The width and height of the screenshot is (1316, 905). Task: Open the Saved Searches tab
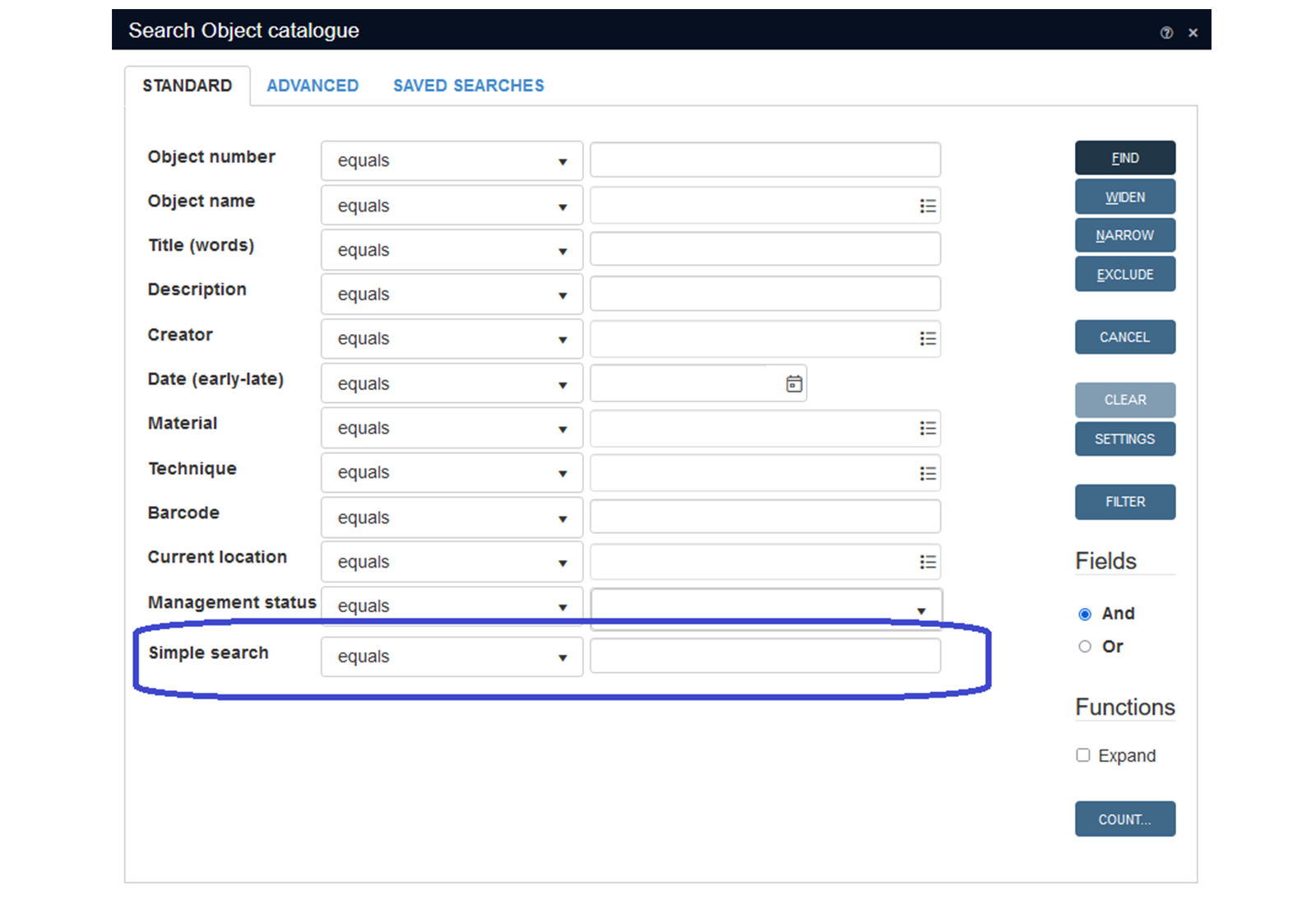[x=468, y=86]
